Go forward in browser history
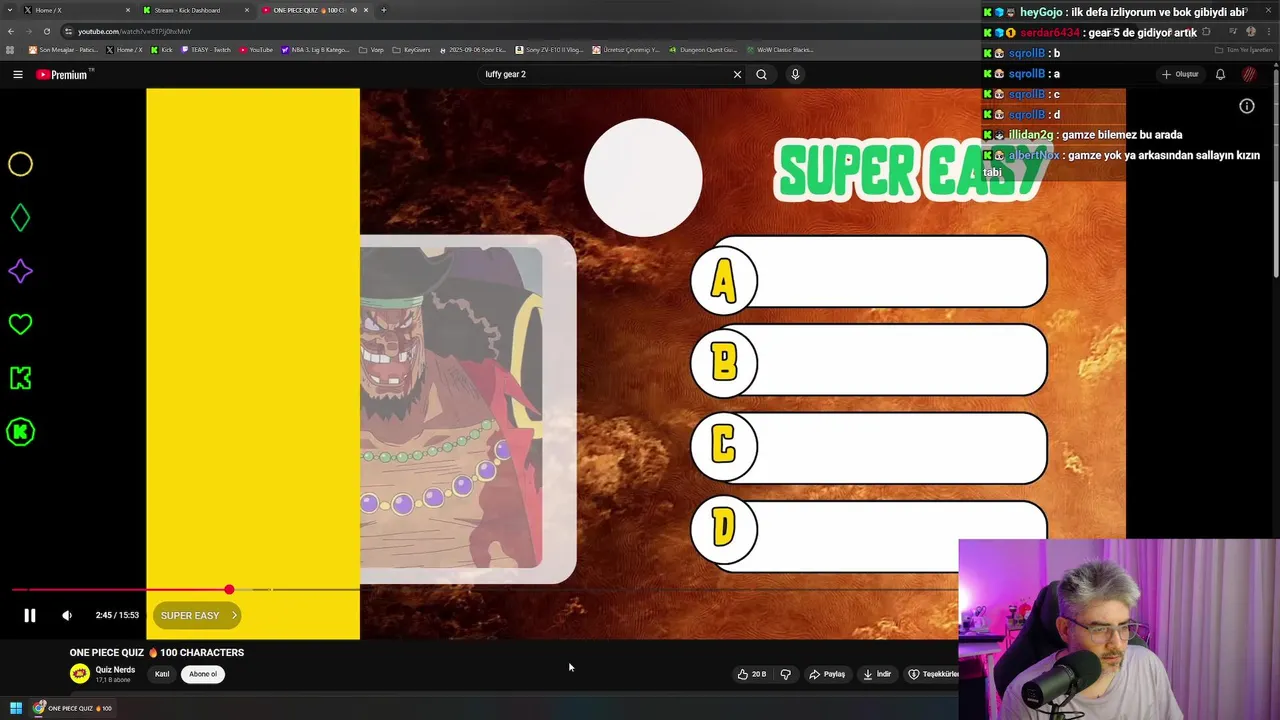Viewport: 1280px width, 720px height. [28, 31]
